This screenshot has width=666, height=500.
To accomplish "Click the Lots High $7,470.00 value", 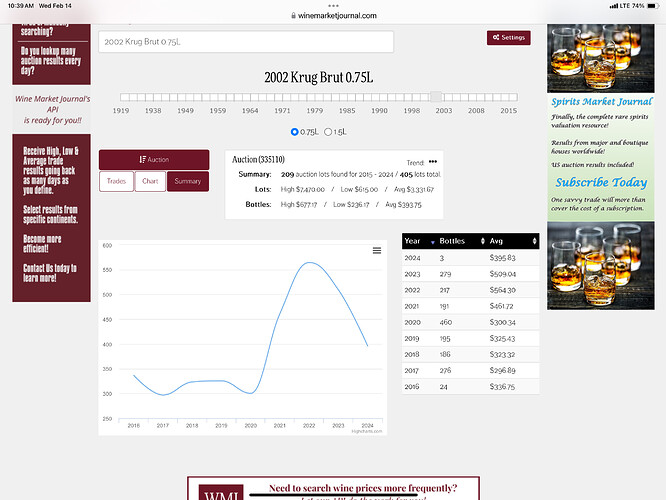I will 302,189.
